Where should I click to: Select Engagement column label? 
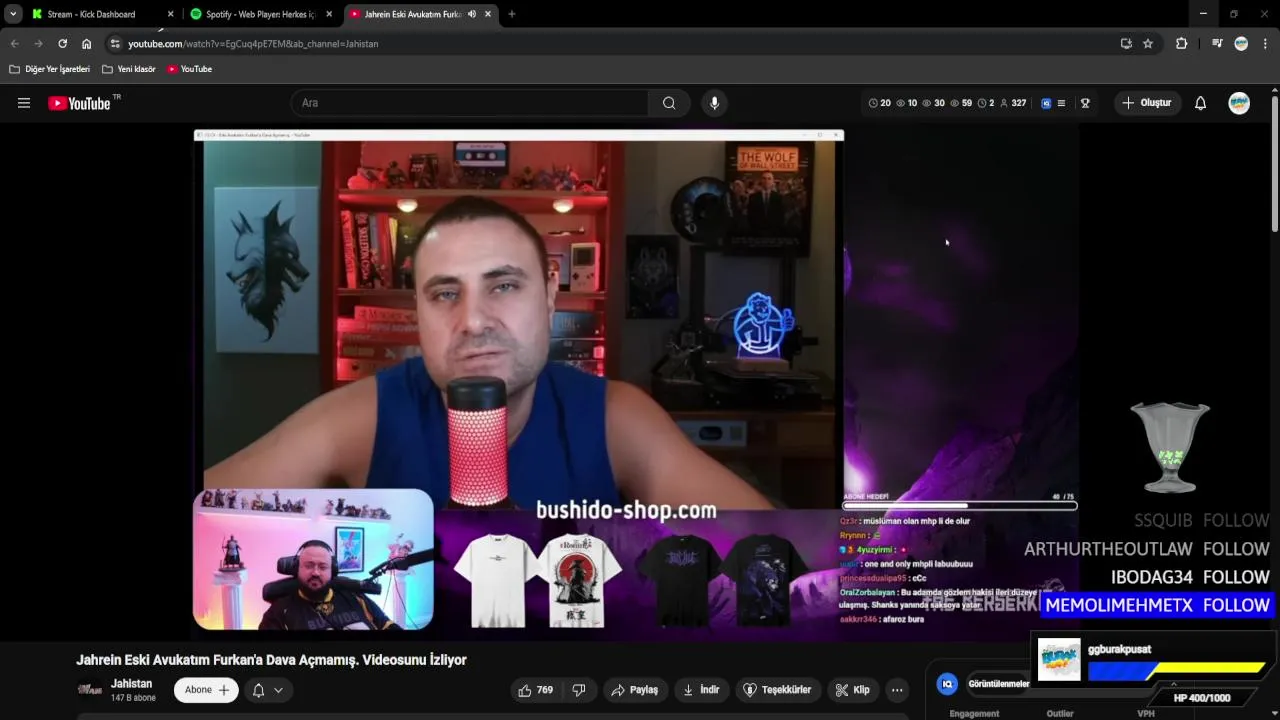click(x=974, y=714)
